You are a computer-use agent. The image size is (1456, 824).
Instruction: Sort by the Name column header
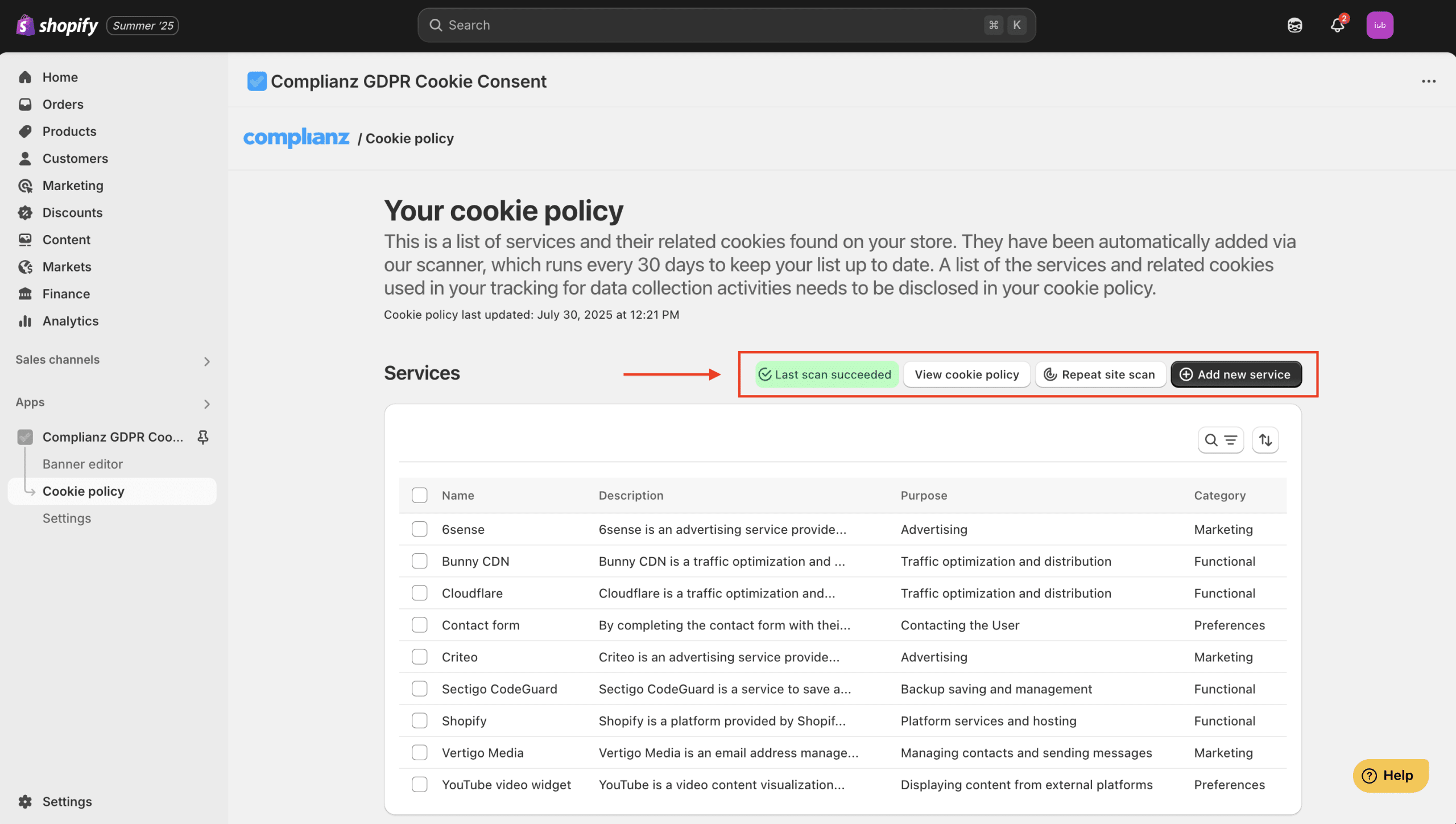[458, 495]
